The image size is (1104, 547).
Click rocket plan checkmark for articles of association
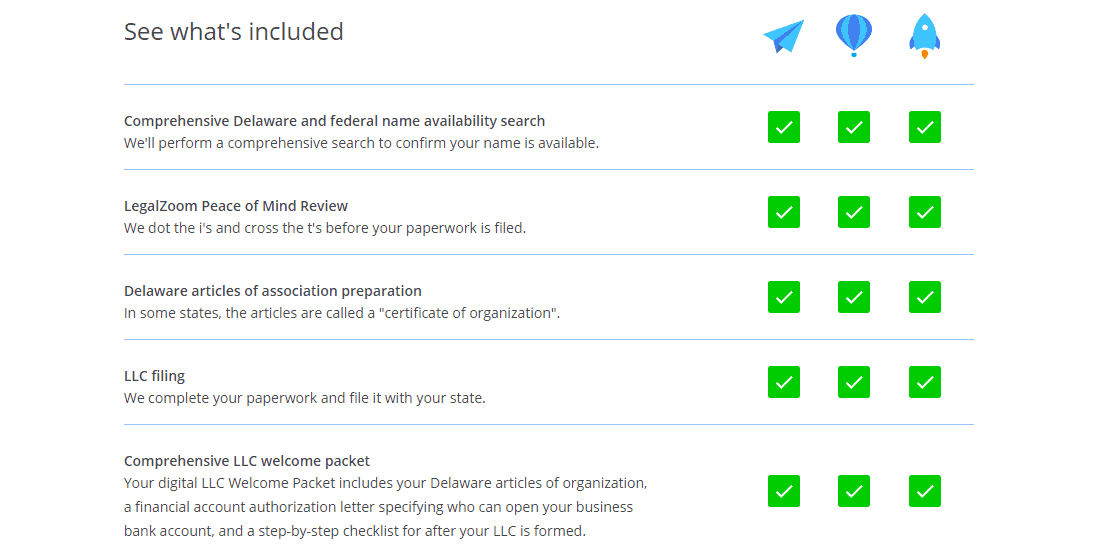[x=925, y=297]
